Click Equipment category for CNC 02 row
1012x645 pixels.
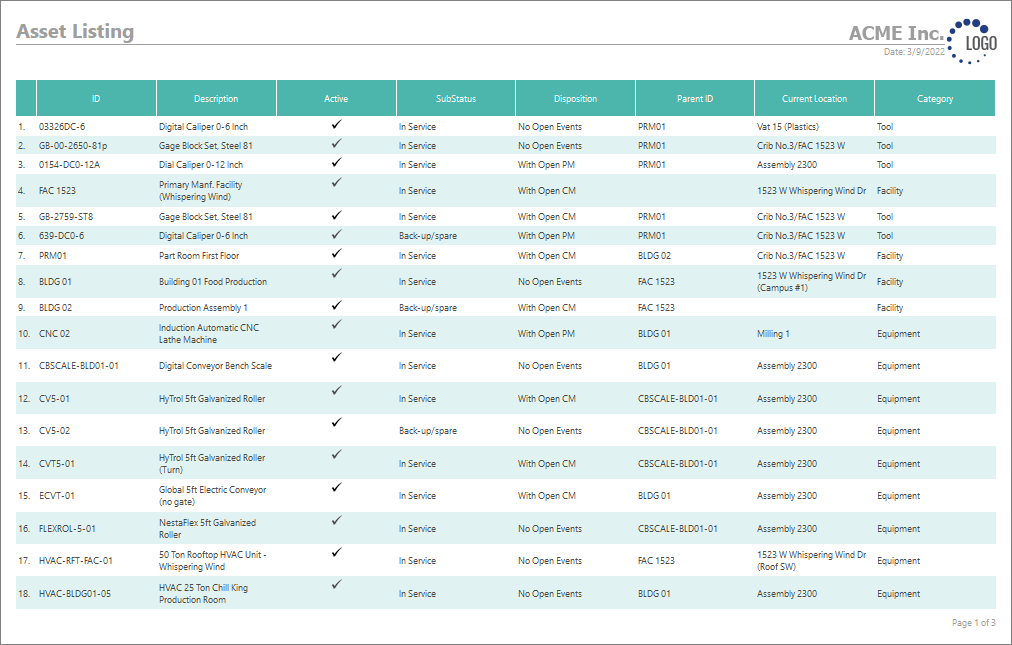pos(898,334)
